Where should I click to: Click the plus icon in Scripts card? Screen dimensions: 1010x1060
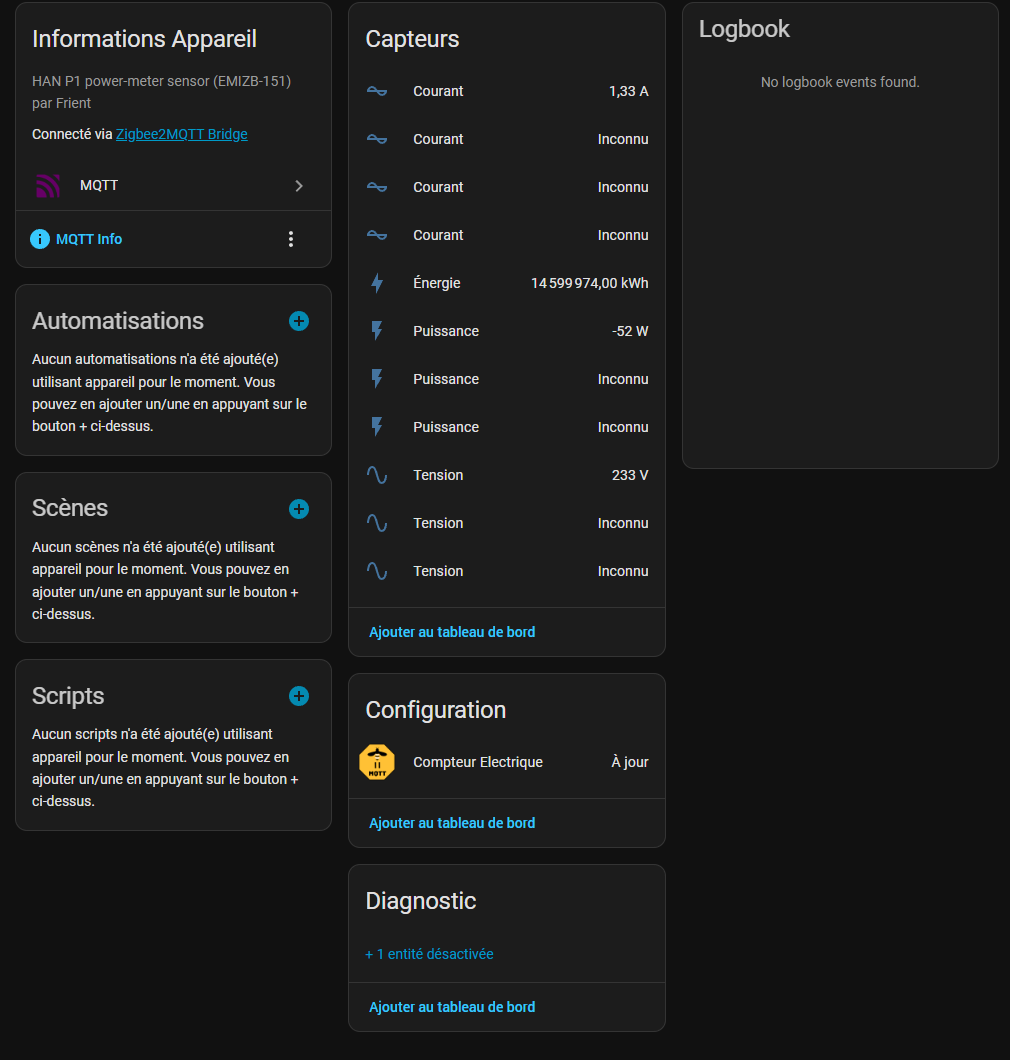click(299, 696)
